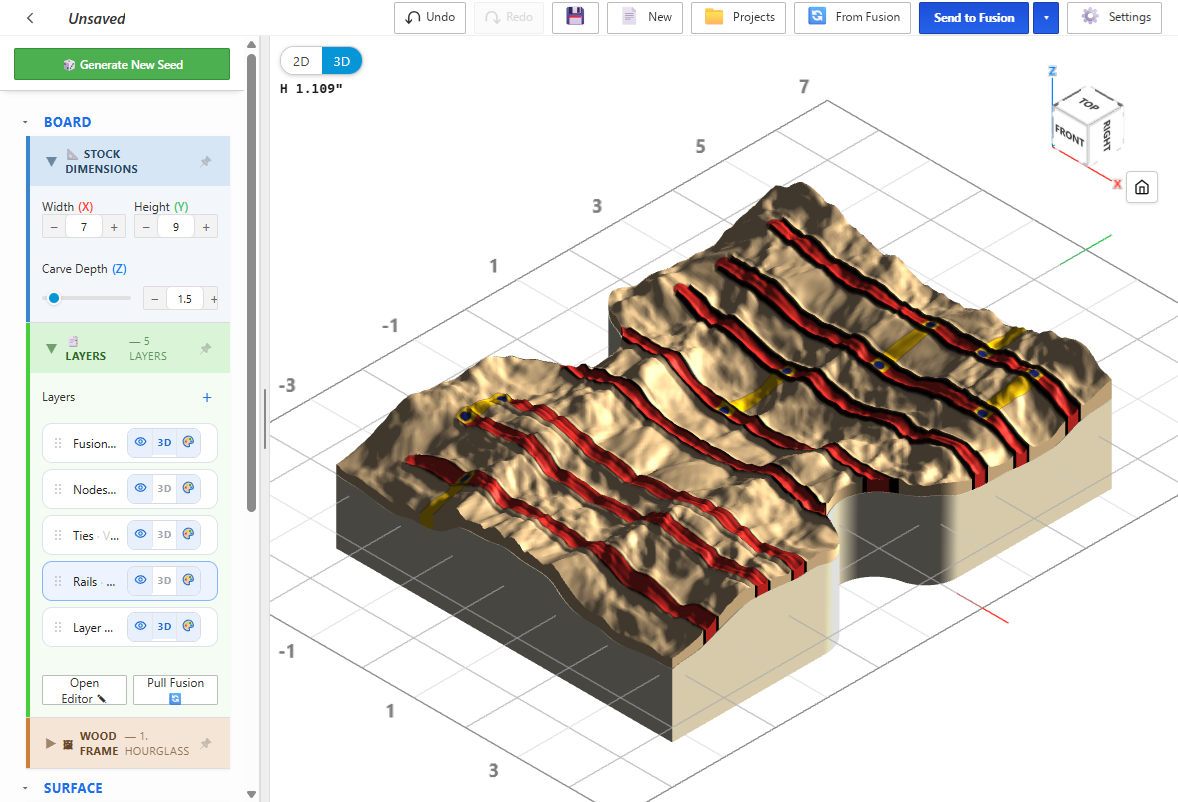Image resolution: width=1178 pixels, height=802 pixels.
Task: Collapse the Layers panel
Action: (x=51, y=348)
